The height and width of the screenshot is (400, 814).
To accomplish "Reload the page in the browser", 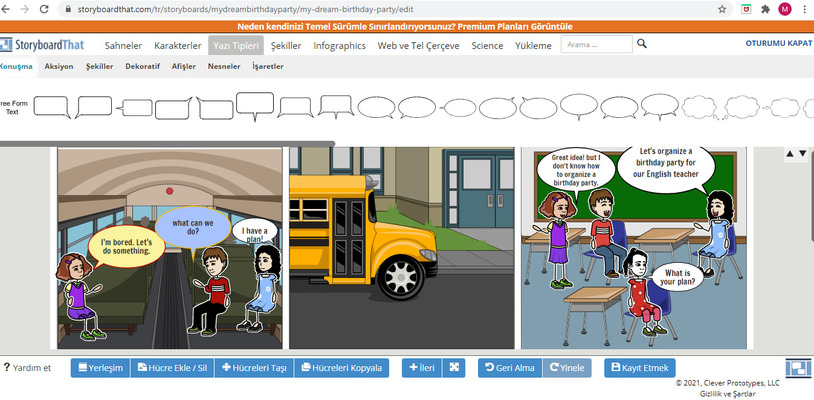I will (x=44, y=9).
